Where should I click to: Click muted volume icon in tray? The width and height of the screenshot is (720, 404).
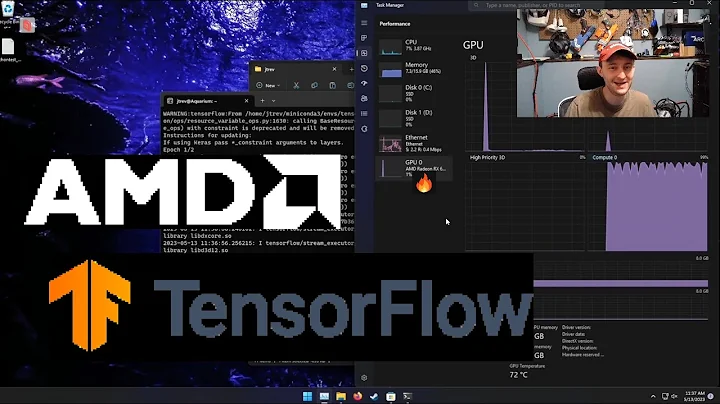click(675, 396)
